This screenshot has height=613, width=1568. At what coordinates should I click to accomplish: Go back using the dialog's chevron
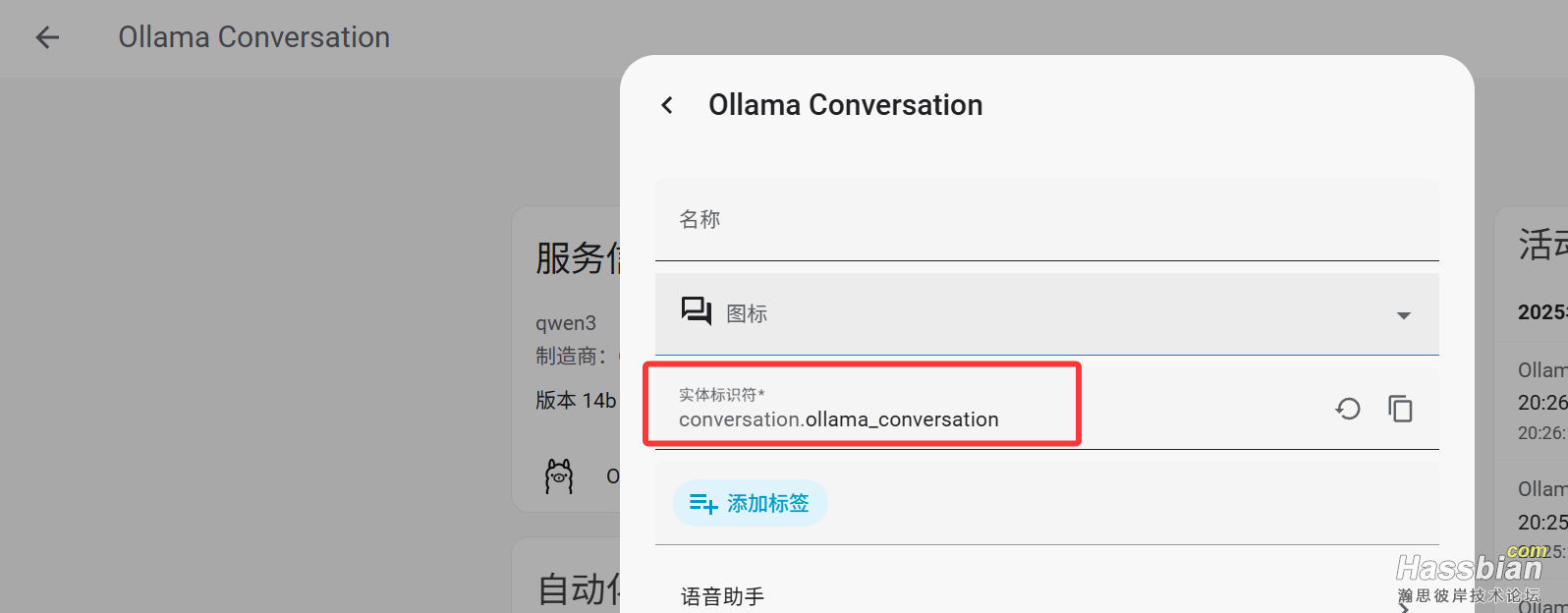pos(667,105)
